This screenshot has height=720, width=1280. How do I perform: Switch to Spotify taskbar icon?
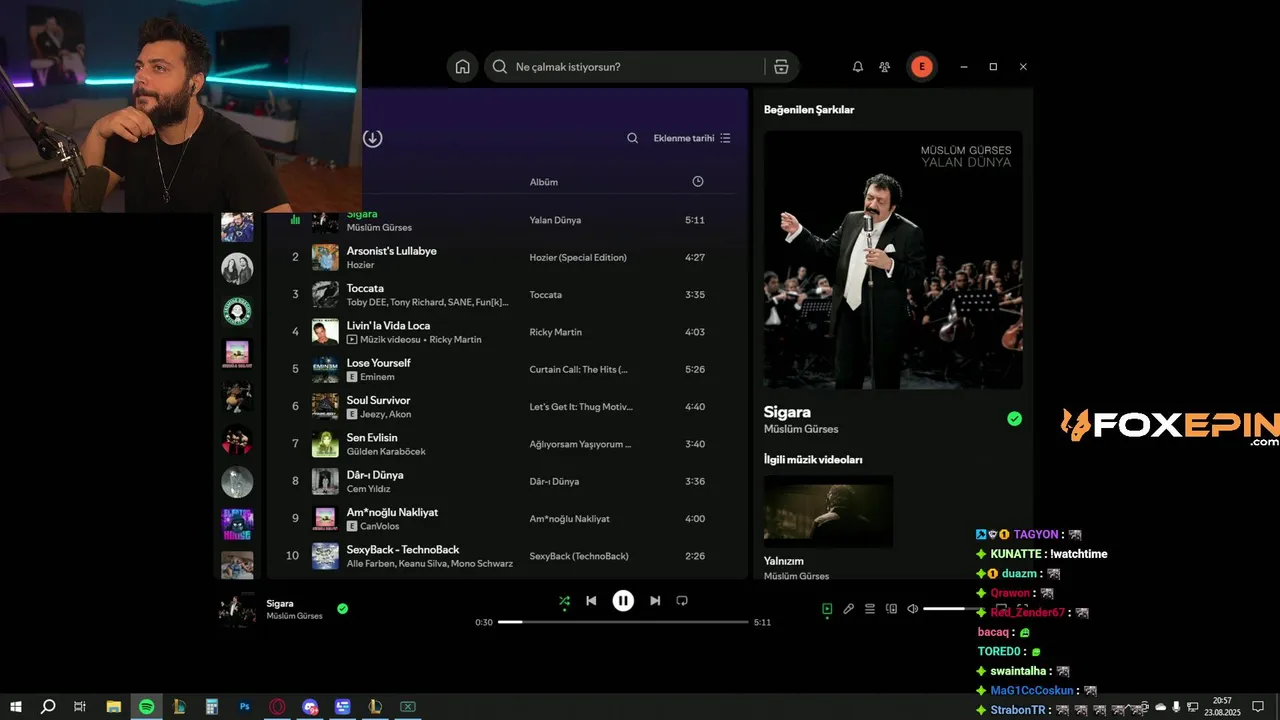pos(146,707)
